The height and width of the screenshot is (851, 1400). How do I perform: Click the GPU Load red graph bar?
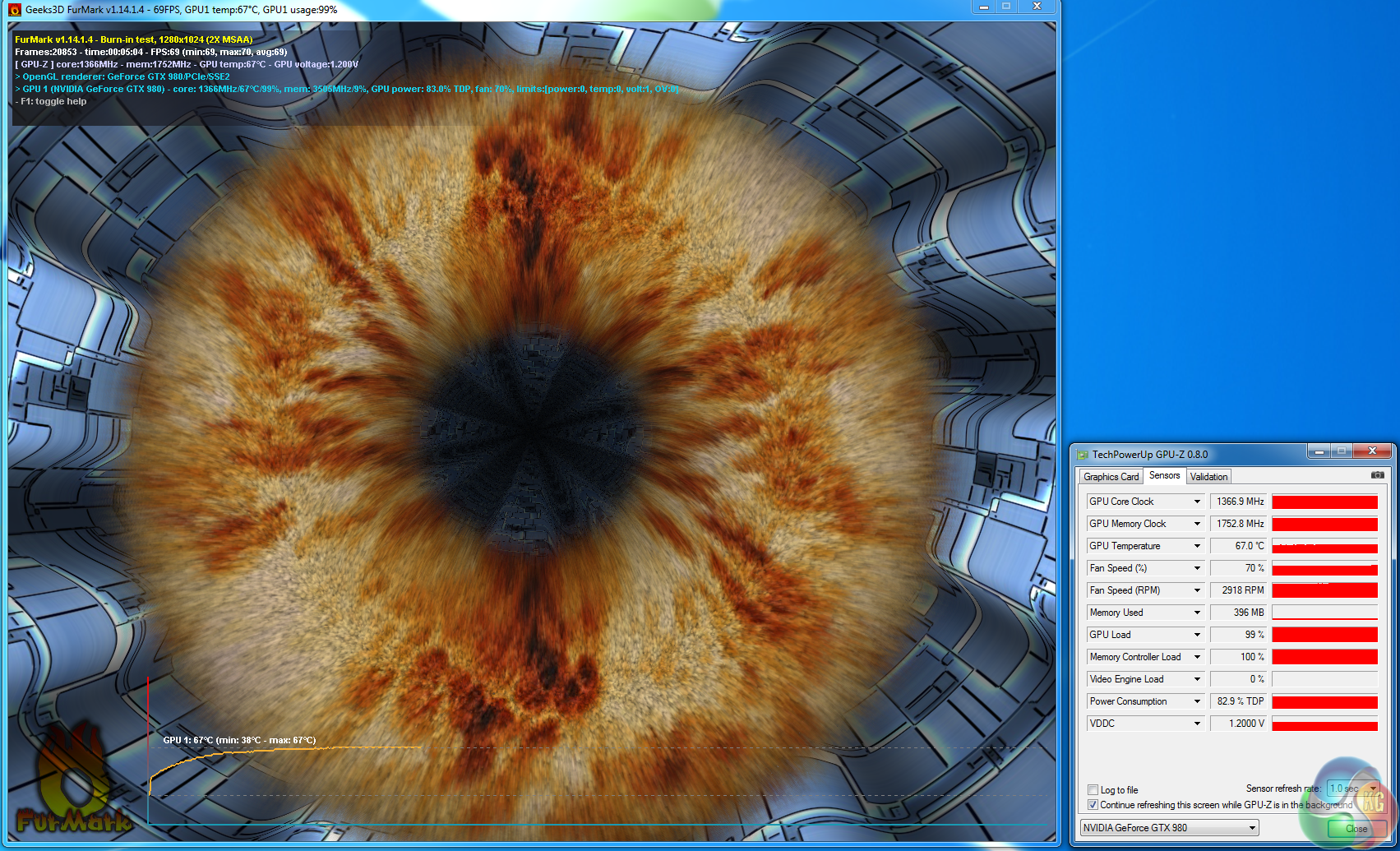(1324, 635)
